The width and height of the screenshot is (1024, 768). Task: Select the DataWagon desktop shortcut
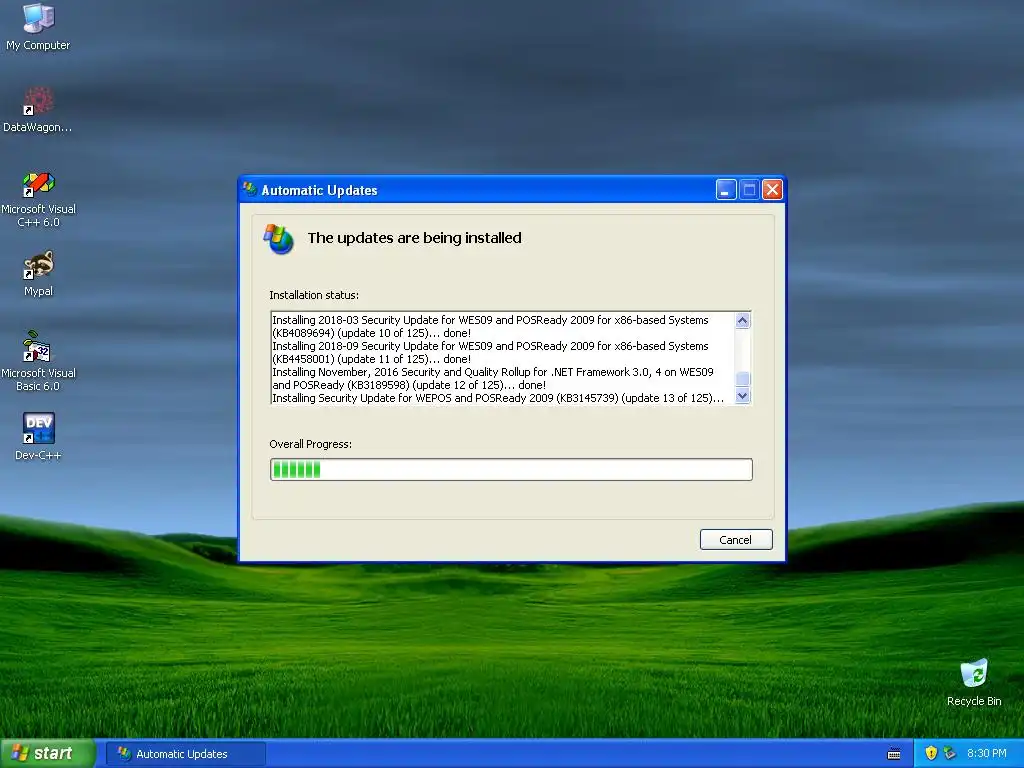tap(38, 109)
